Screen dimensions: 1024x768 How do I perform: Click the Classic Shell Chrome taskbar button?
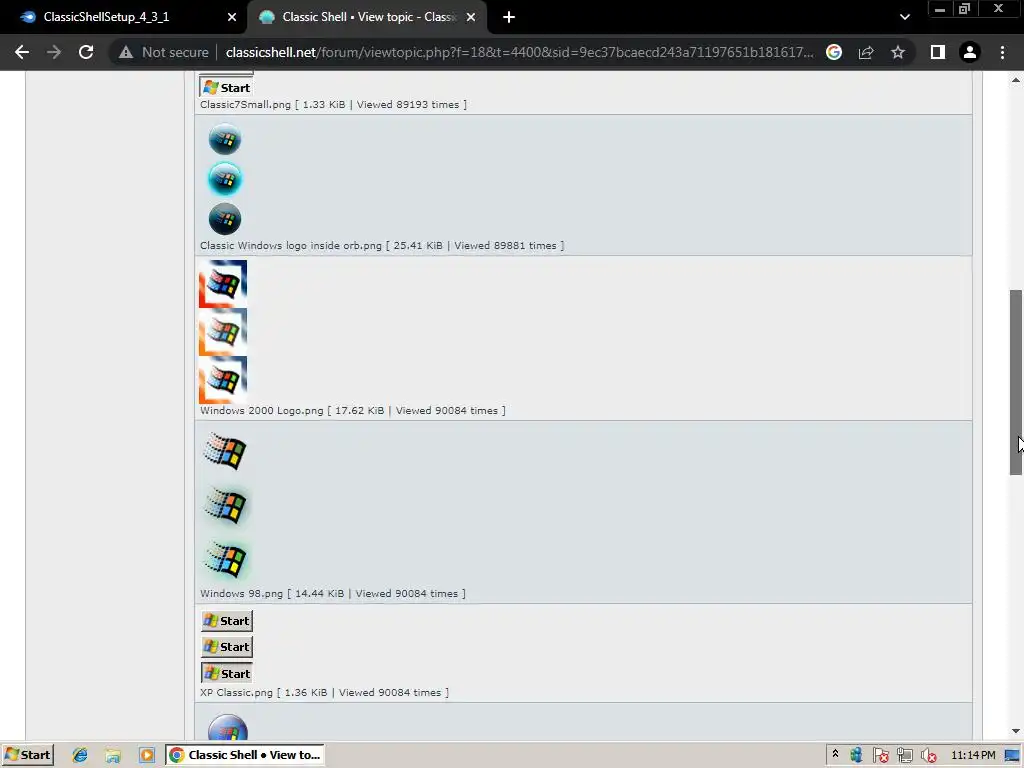[245, 755]
